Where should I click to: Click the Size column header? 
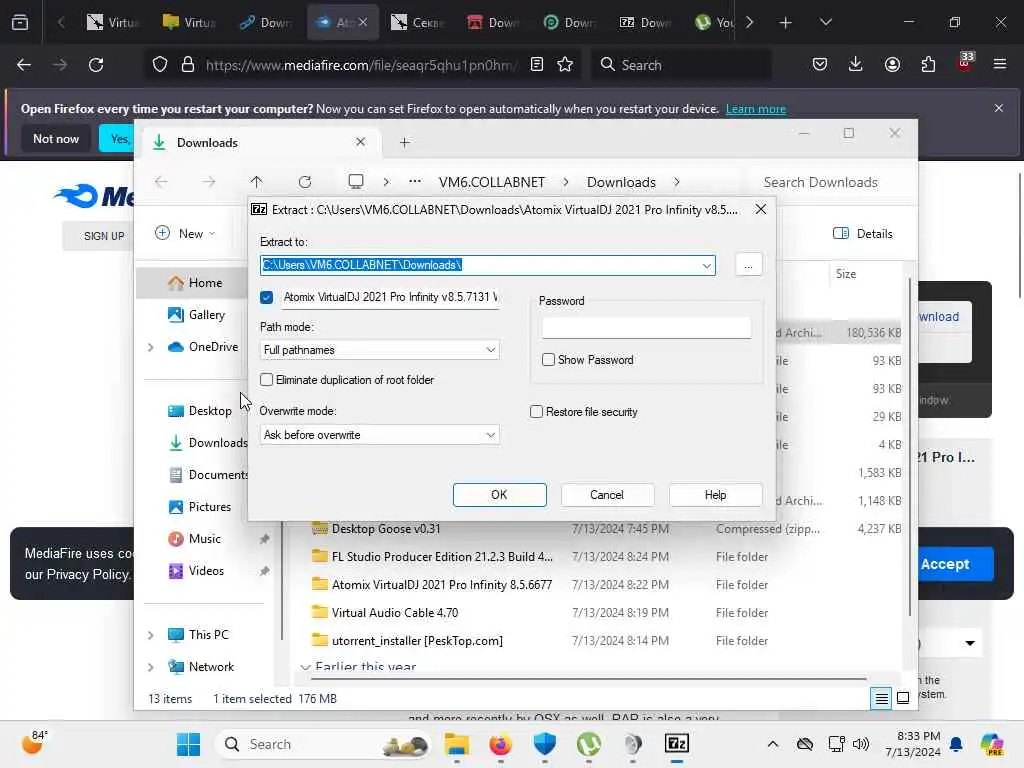(846, 274)
